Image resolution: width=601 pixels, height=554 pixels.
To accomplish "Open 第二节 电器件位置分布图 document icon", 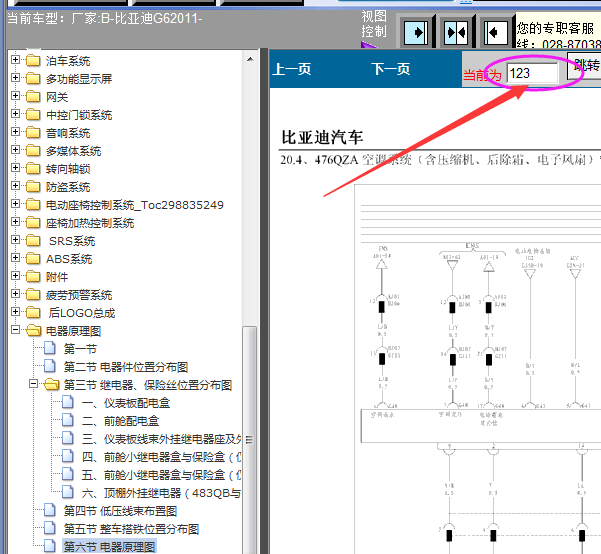I will coord(49,366).
